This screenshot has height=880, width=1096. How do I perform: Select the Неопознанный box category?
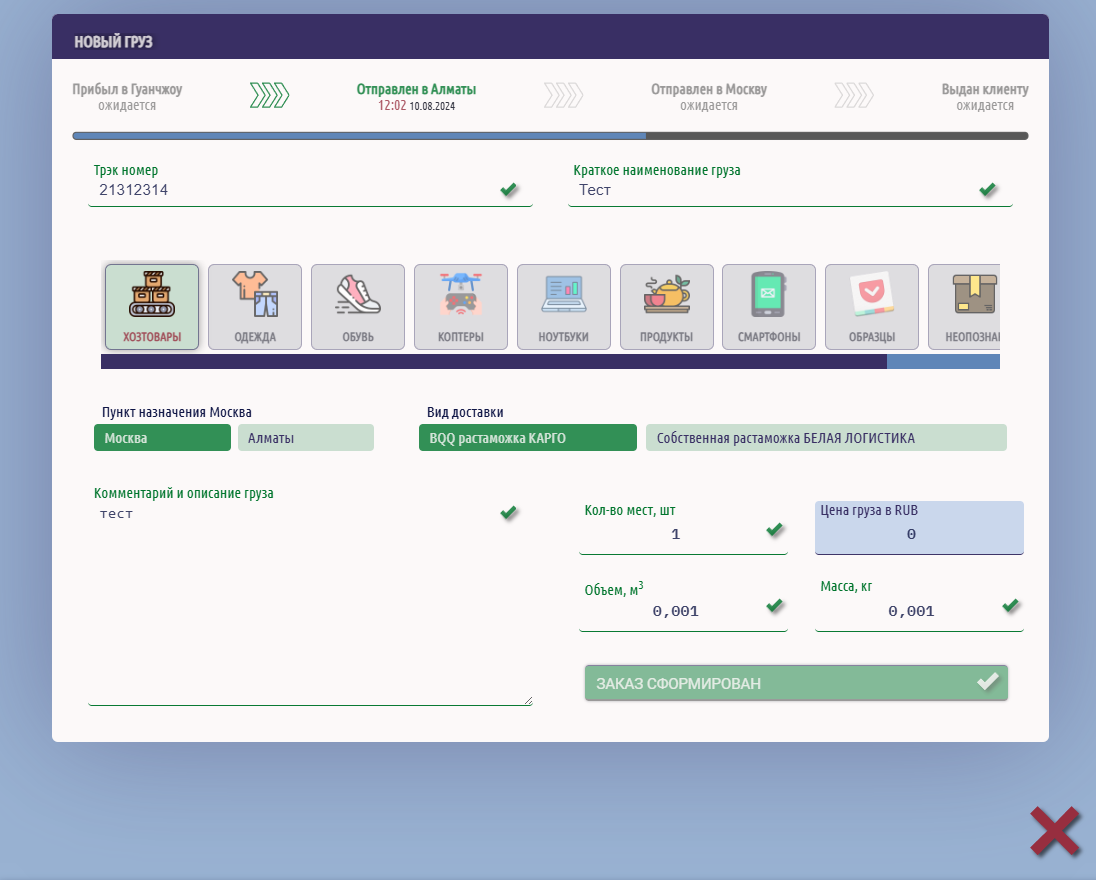965,307
